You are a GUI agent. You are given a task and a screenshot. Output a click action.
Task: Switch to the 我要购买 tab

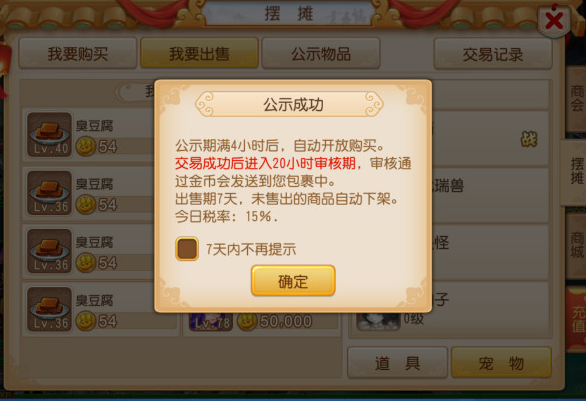pos(78,53)
